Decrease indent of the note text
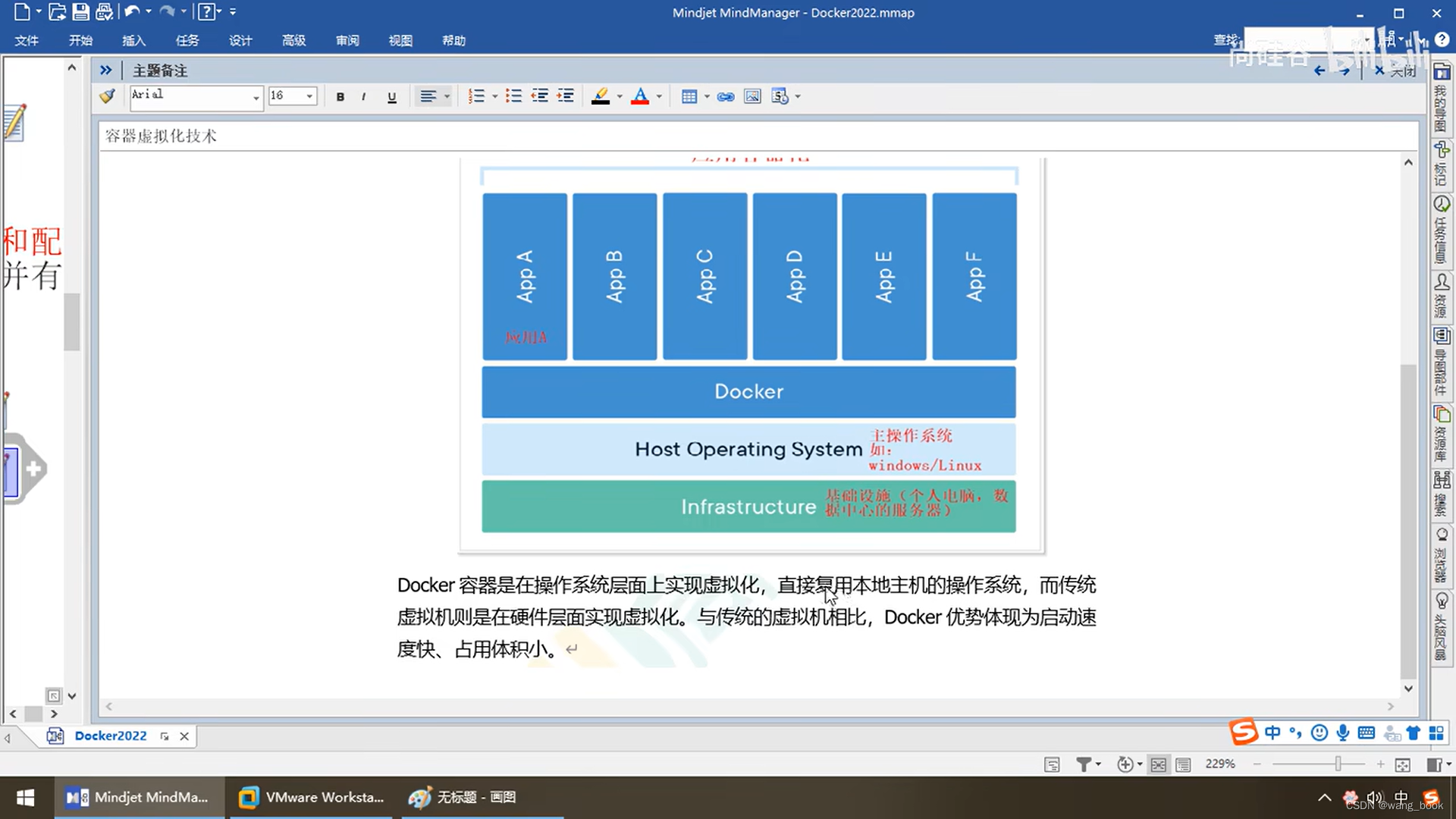Screen dimensions: 1456x819 (539, 96)
